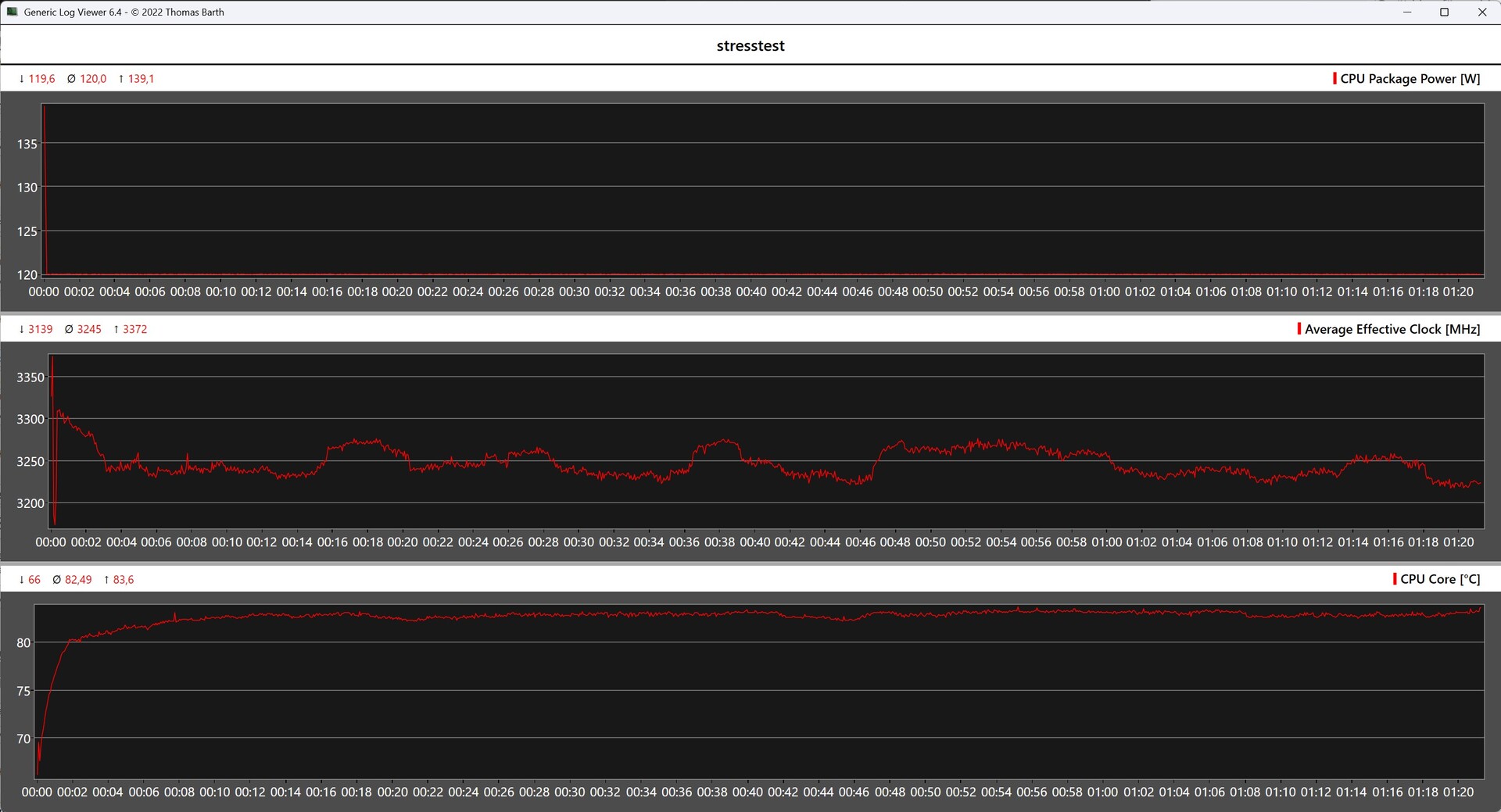The width and height of the screenshot is (1501, 812).
Task: Click maximum temperature value 83,6
Action: point(124,580)
